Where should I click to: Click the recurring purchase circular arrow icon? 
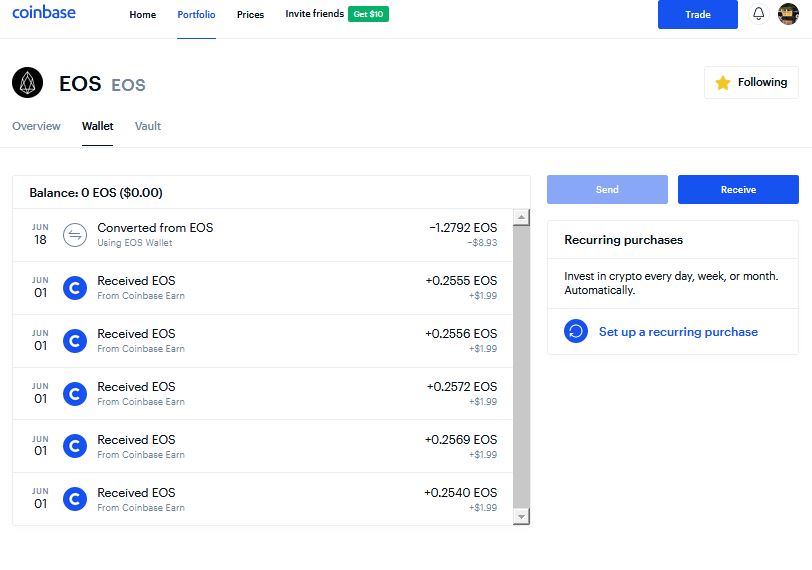(576, 331)
